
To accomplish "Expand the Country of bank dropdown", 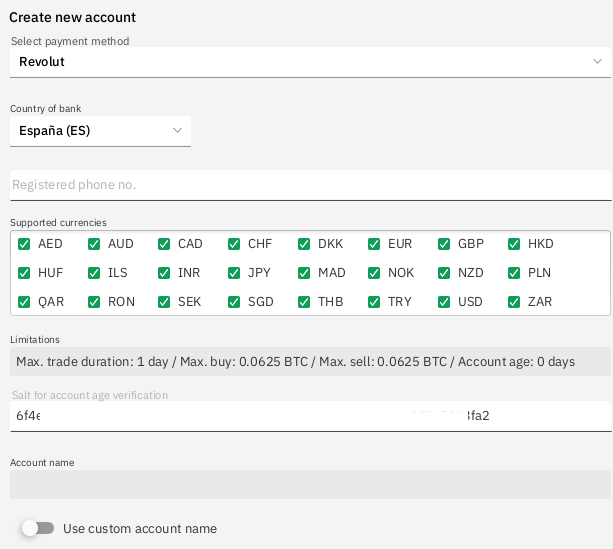I will click(100, 131).
